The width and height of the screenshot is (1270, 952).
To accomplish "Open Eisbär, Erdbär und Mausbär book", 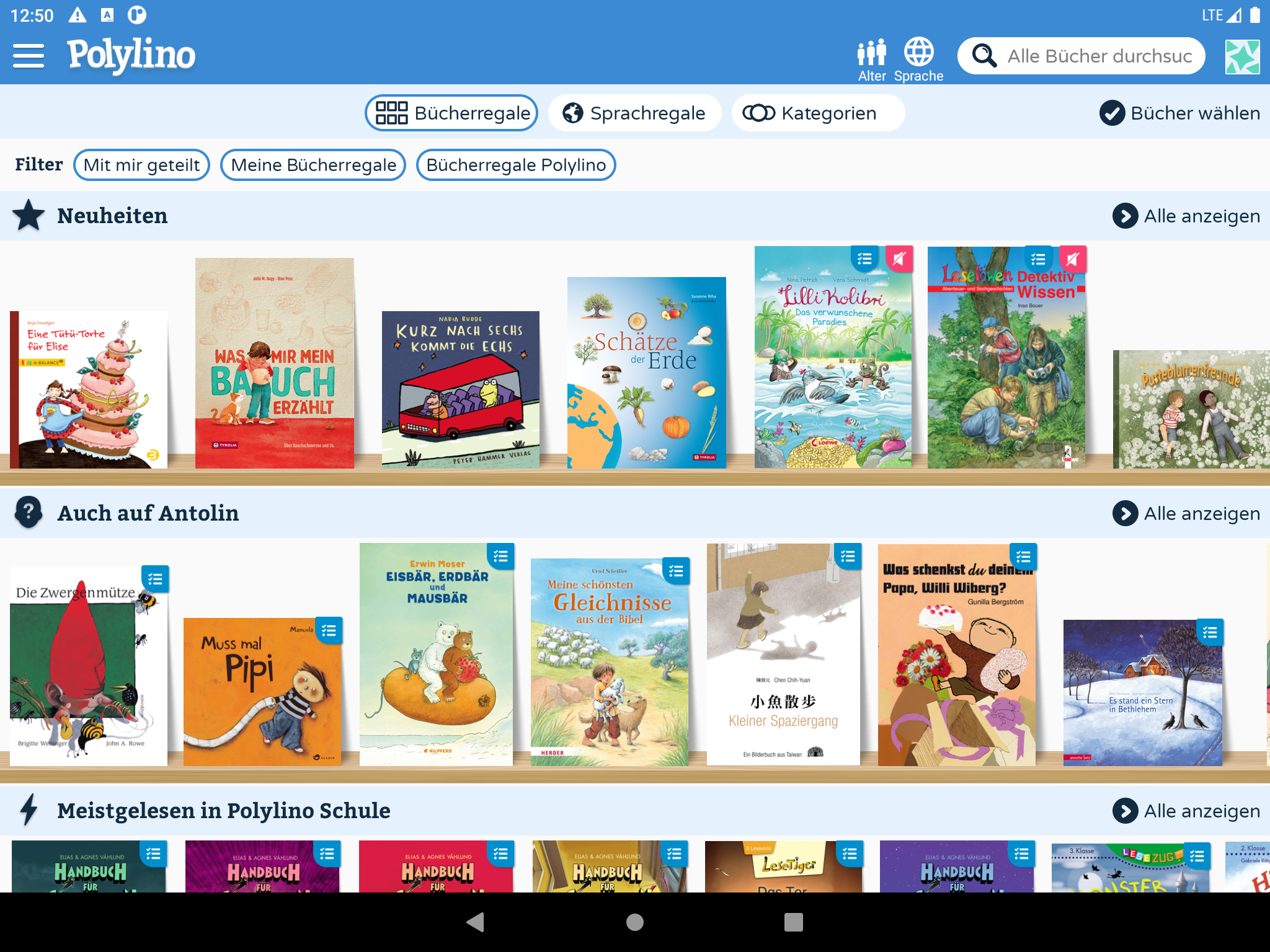I will pyautogui.click(x=436, y=655).
